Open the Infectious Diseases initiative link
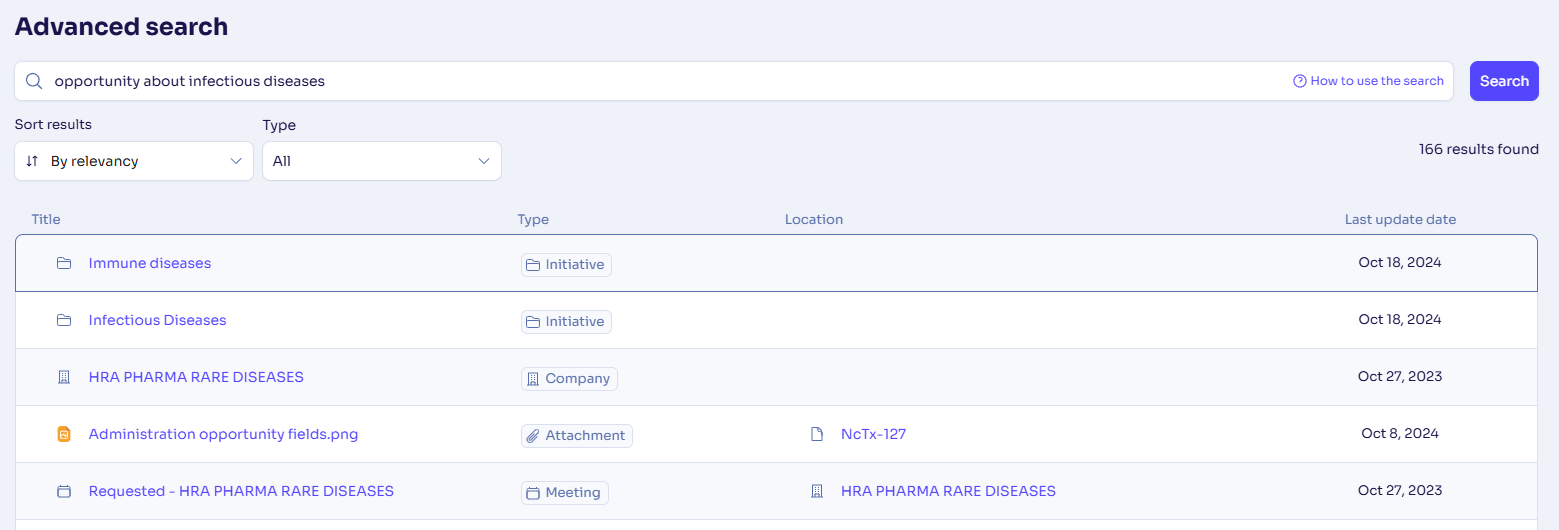The width and height of the screenshot is (1559, 530). point(157,321)
